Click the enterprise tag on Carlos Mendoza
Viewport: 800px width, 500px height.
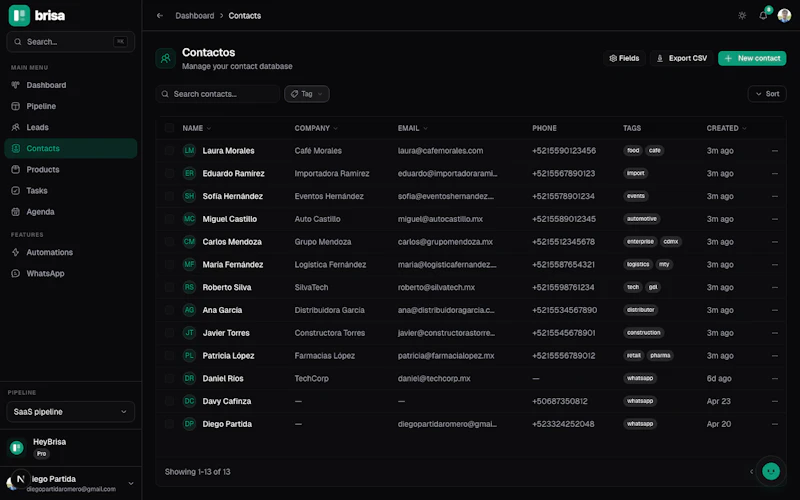pos(640,242)
